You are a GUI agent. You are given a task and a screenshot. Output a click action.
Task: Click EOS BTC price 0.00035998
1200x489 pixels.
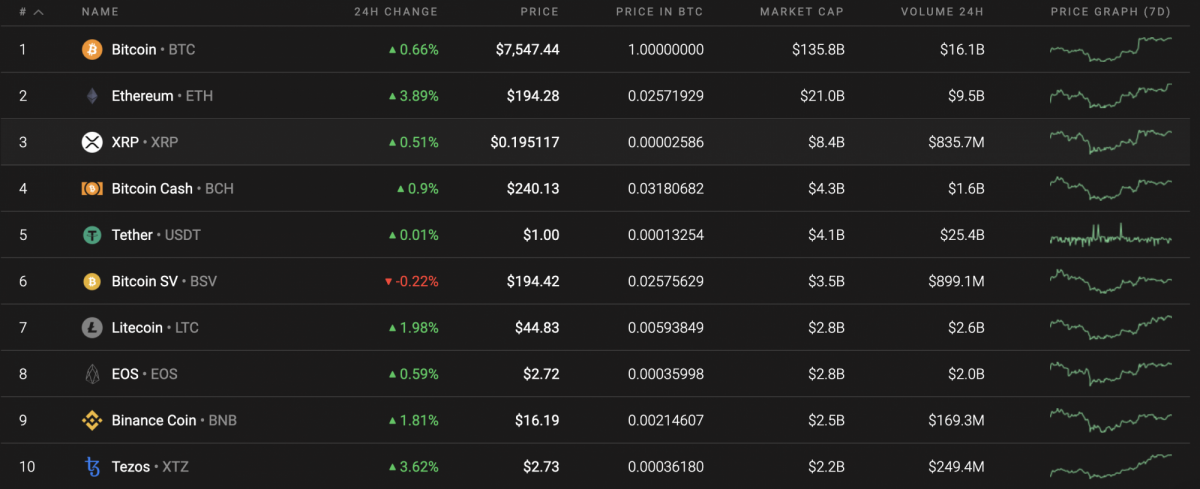(665, 374)
